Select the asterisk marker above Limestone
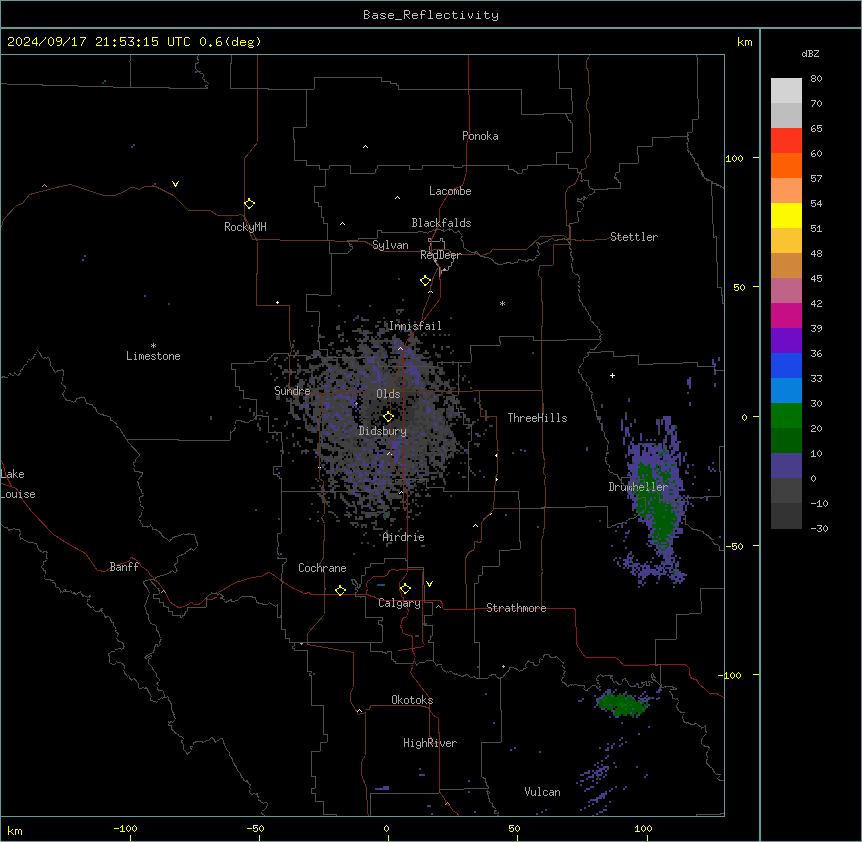Image resolution: width=862 pixels, height=842 pixels. (153, 346)
